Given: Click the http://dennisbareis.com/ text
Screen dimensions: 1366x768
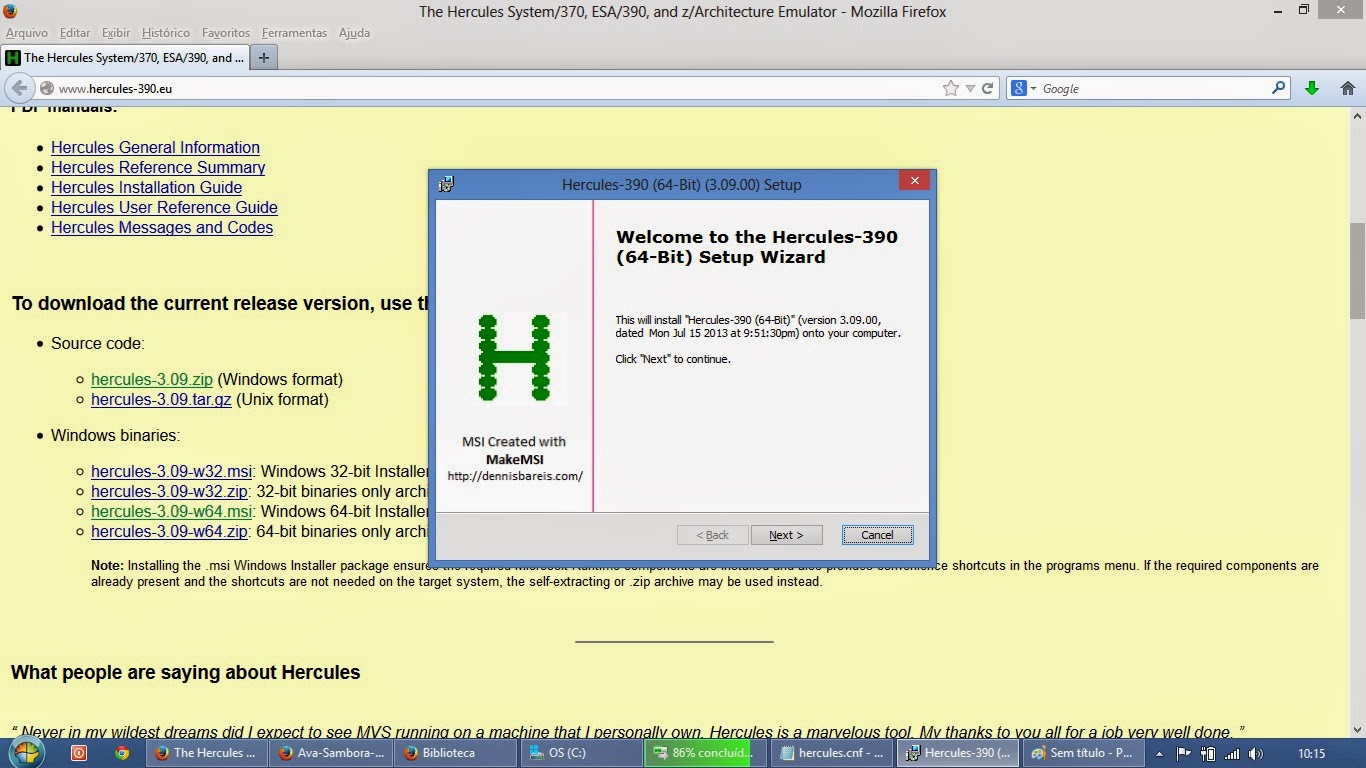Looking at the screenshot, I should pyautogui.click(x=515, y=476).
